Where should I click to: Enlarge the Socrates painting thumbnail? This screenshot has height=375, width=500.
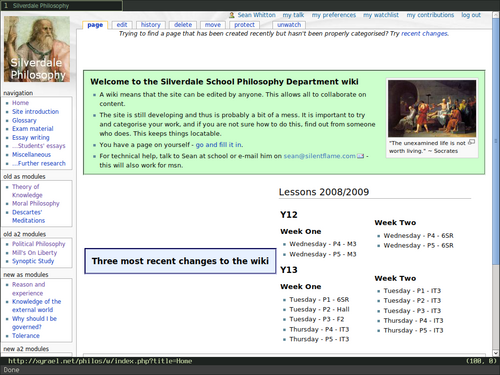pos(471,142)
